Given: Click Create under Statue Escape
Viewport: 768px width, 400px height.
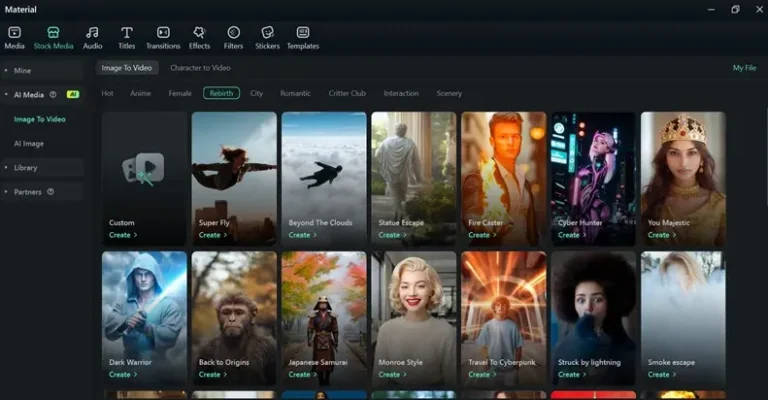Looking at the screenshot, I should coord(392,235).
